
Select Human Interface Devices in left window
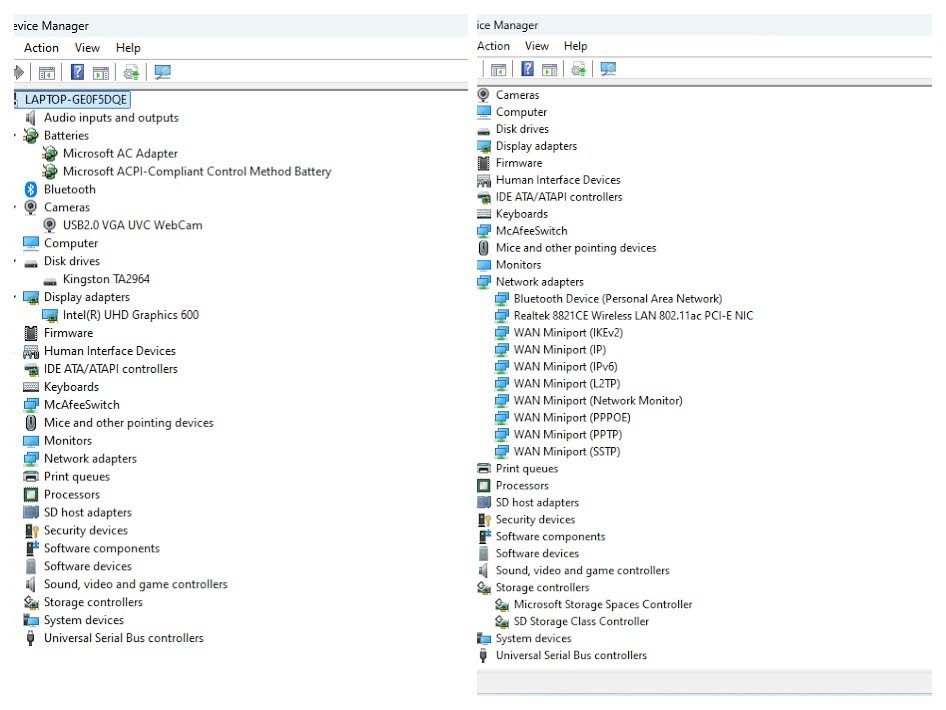pos(109,350)
